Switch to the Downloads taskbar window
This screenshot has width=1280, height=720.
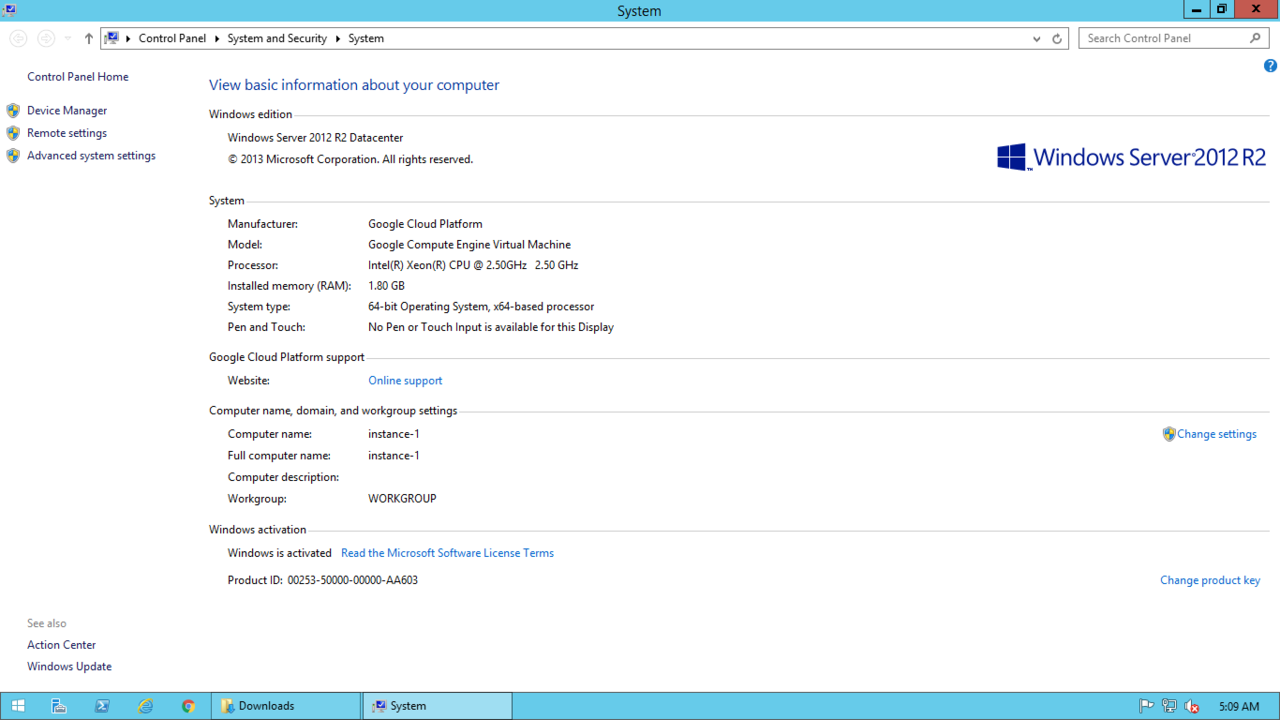click(286, 706)
